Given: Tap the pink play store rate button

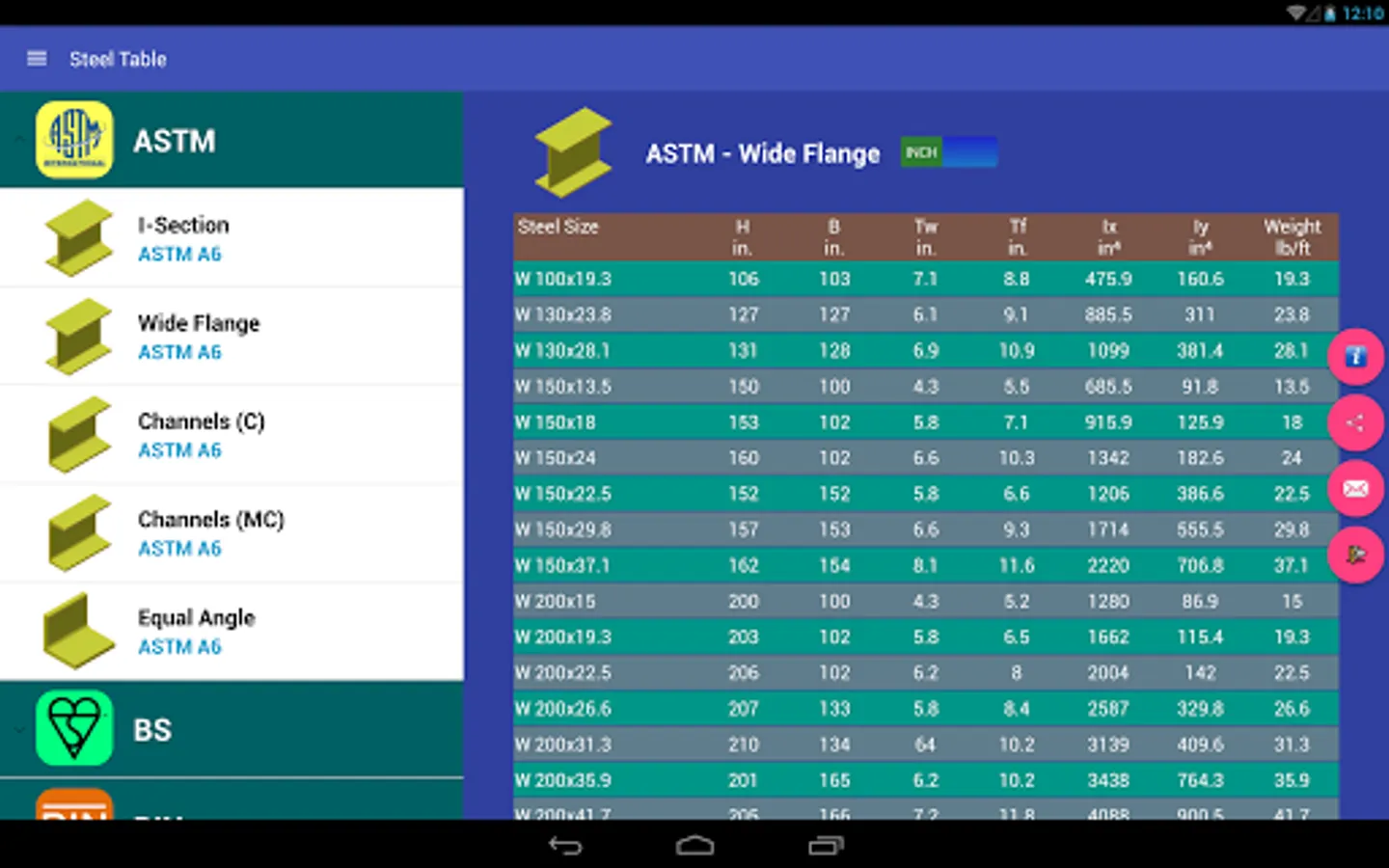Looking at the screenshot, I should click(x=1355, y=555).
